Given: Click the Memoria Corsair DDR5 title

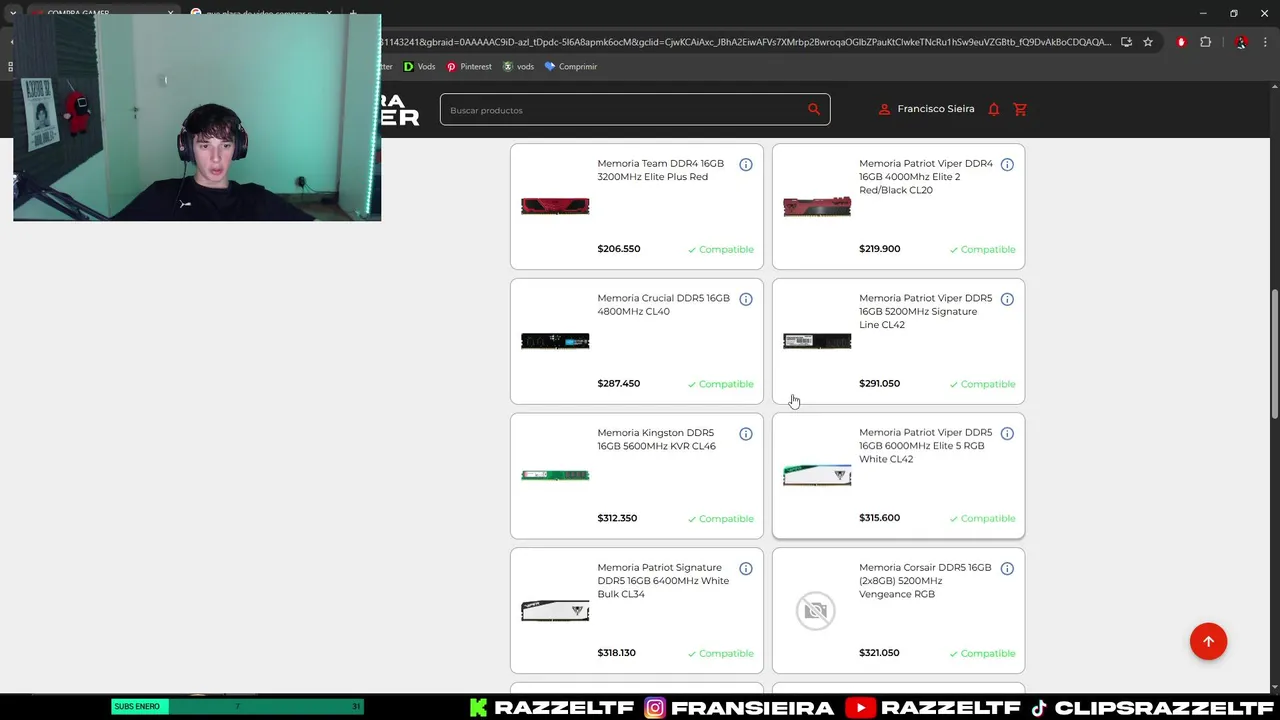Looking at the screenshot, I should coord(925,581).
